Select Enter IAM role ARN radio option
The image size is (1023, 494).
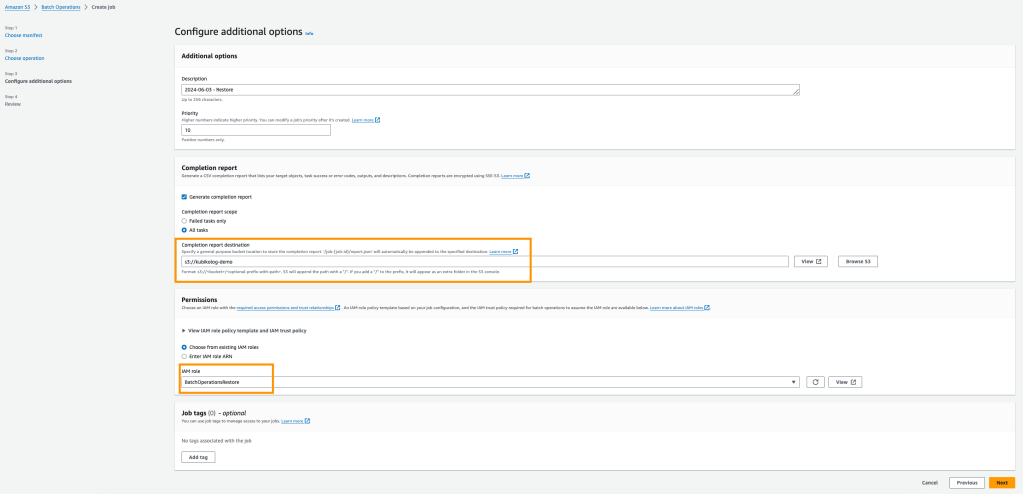pos(184,355)
